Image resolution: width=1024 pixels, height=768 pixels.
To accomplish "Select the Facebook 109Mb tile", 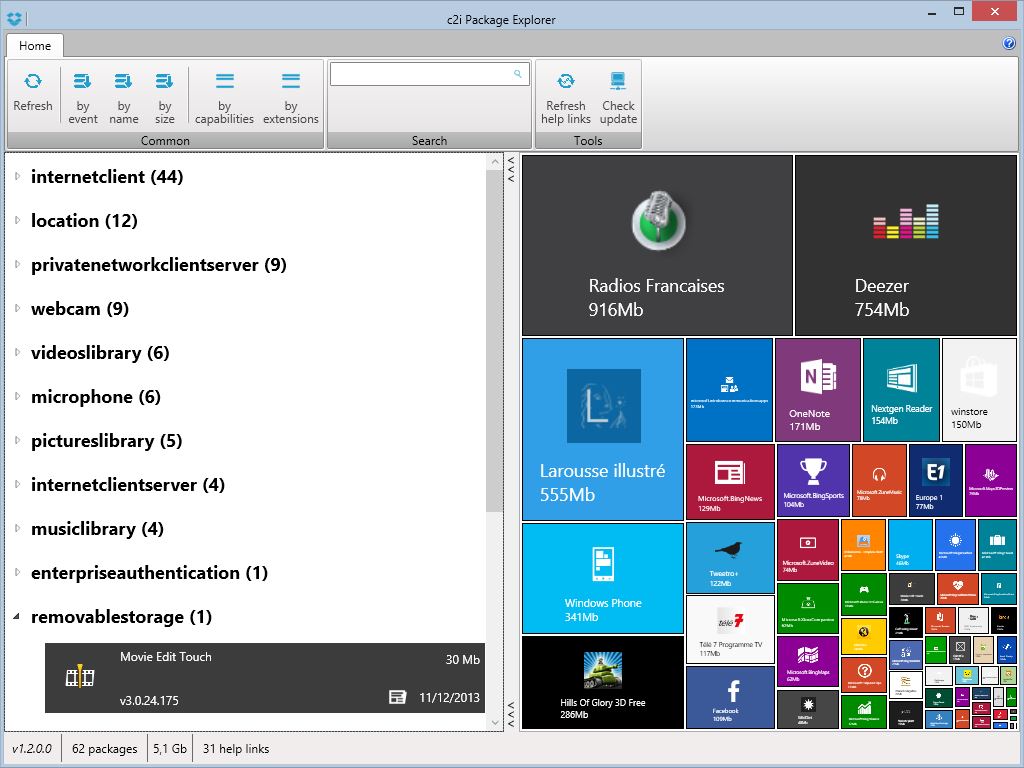I will (730, 697).
